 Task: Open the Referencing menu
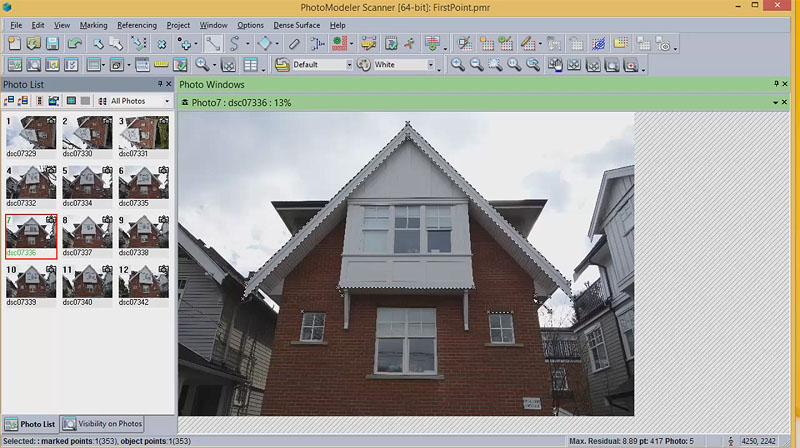(x=137, y=24)
